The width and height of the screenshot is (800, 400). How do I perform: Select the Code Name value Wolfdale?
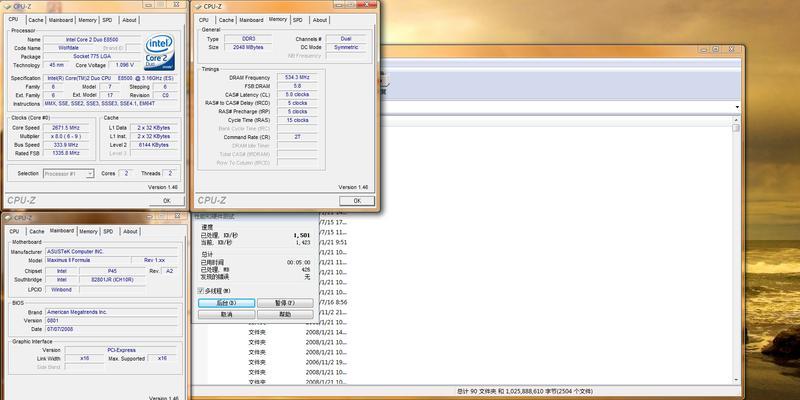point(68,48)
